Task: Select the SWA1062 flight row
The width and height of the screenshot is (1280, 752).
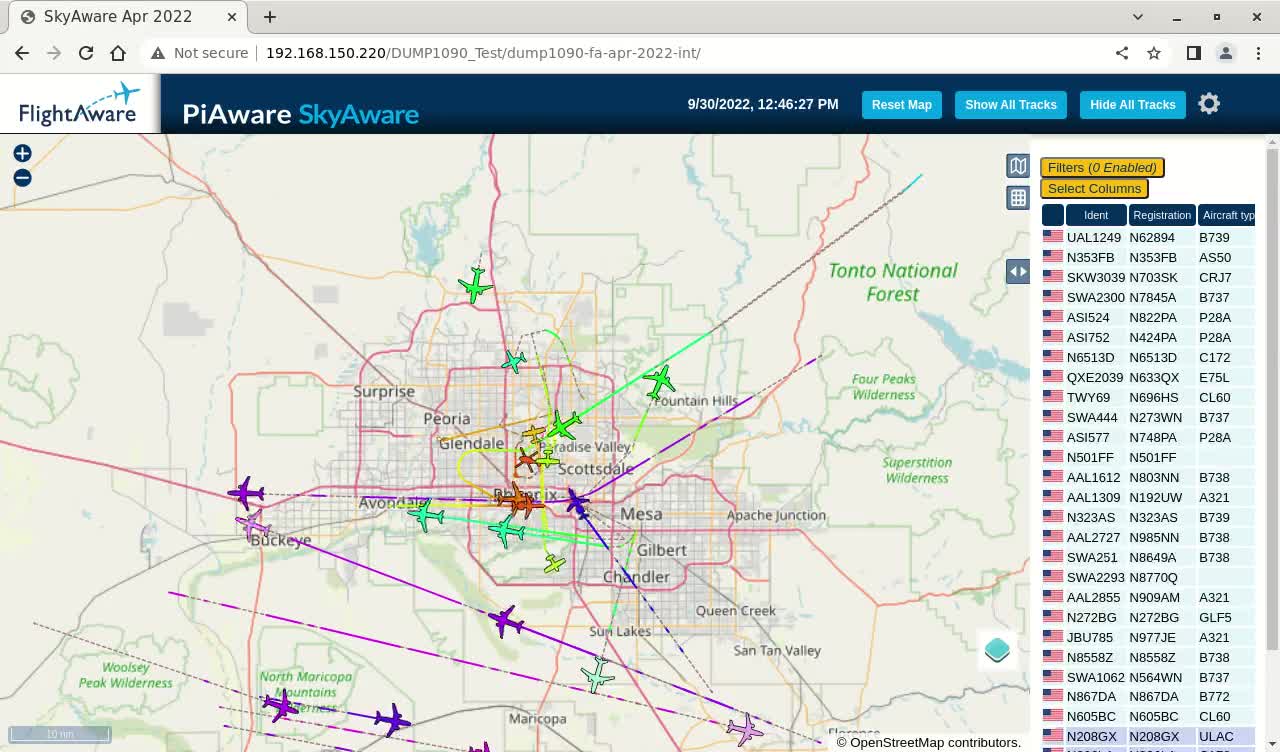Action: (x=1148, y=677)
